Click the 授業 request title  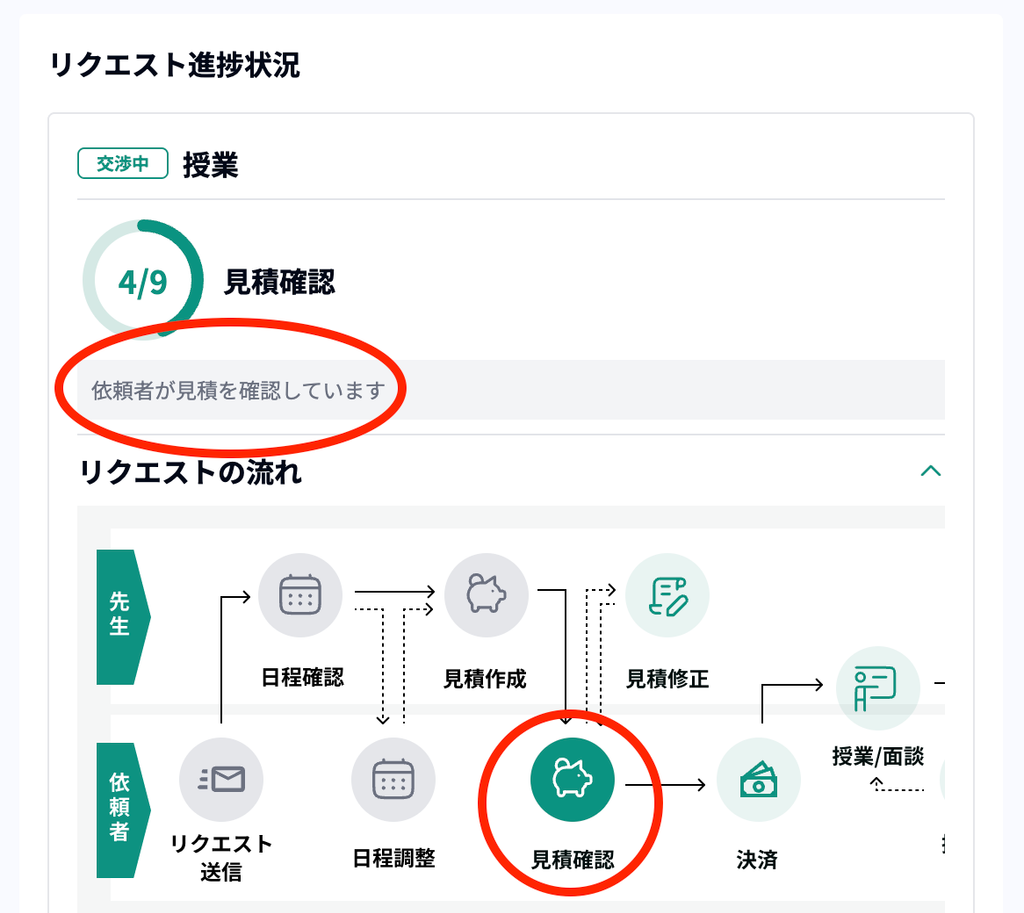tap(210, 165)
